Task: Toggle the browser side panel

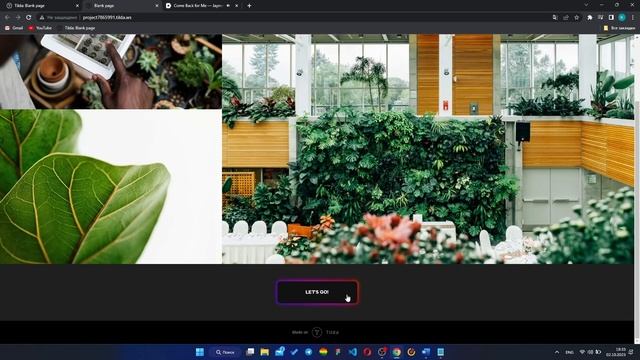Action: (x=611, y=18)
